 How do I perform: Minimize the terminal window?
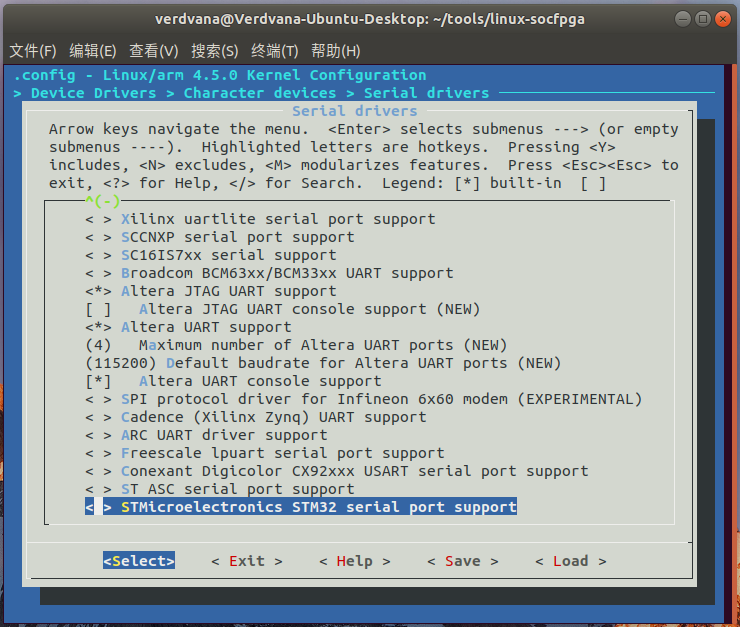point(683,19)
